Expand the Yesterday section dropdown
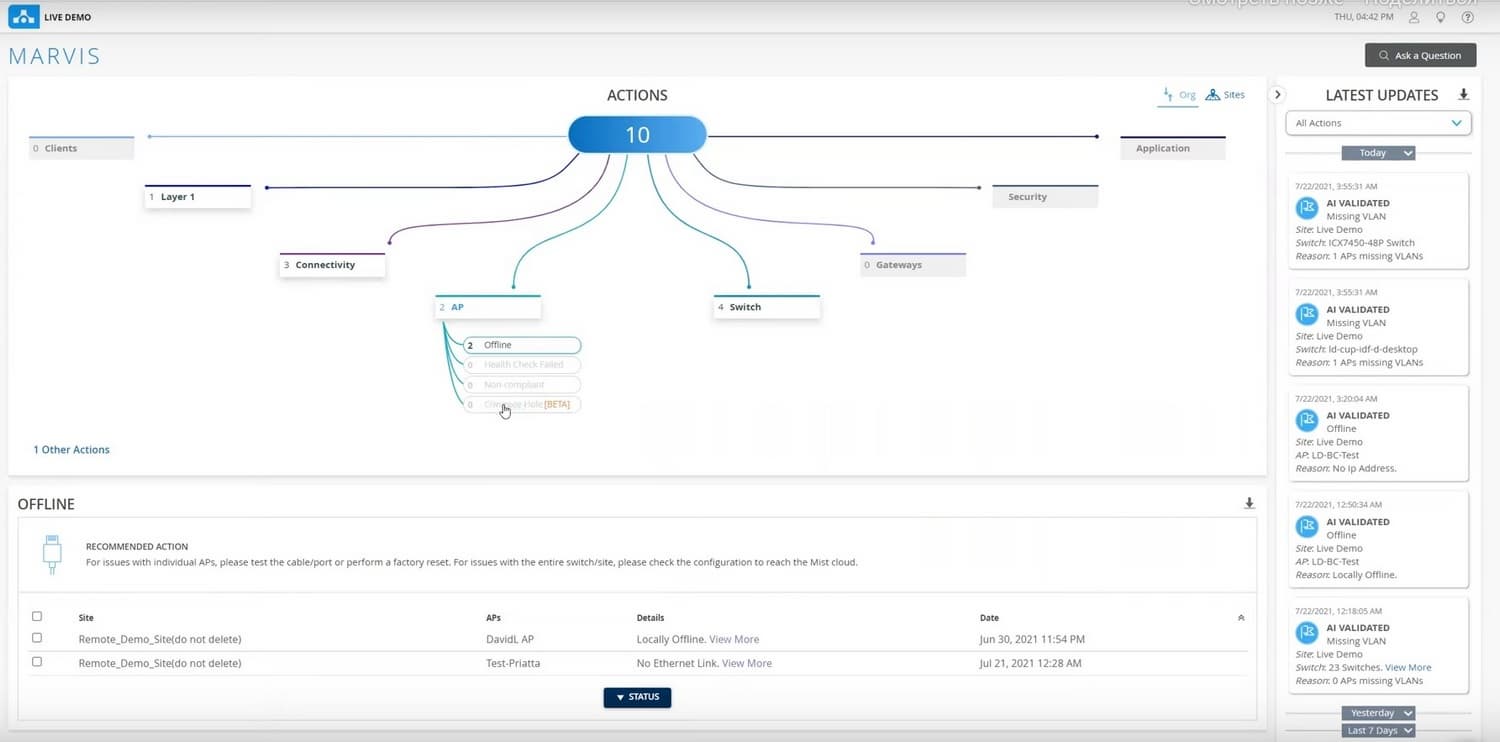The width and height of the screenshot is (1500, 742). (1378, 713)
